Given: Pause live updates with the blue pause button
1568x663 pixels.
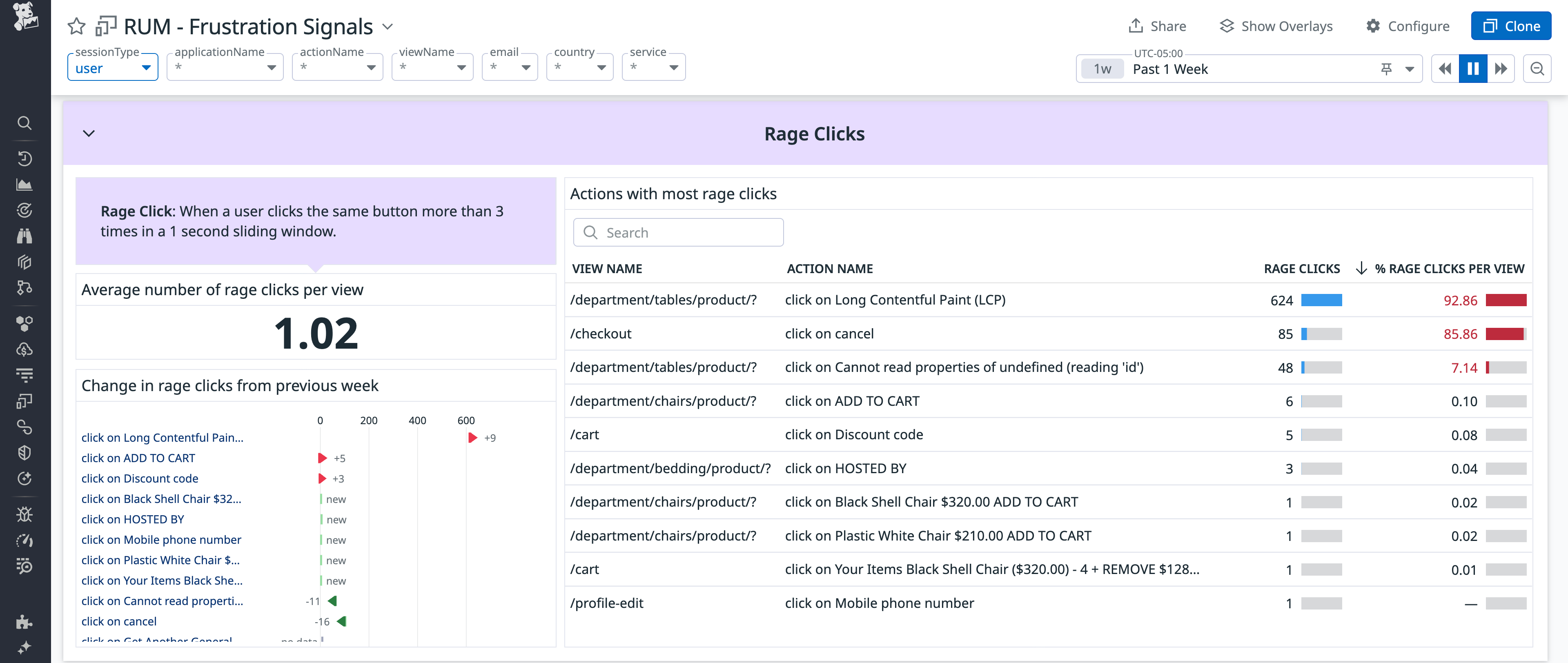Looking at the screenshot, I should tap(1472, 68).
